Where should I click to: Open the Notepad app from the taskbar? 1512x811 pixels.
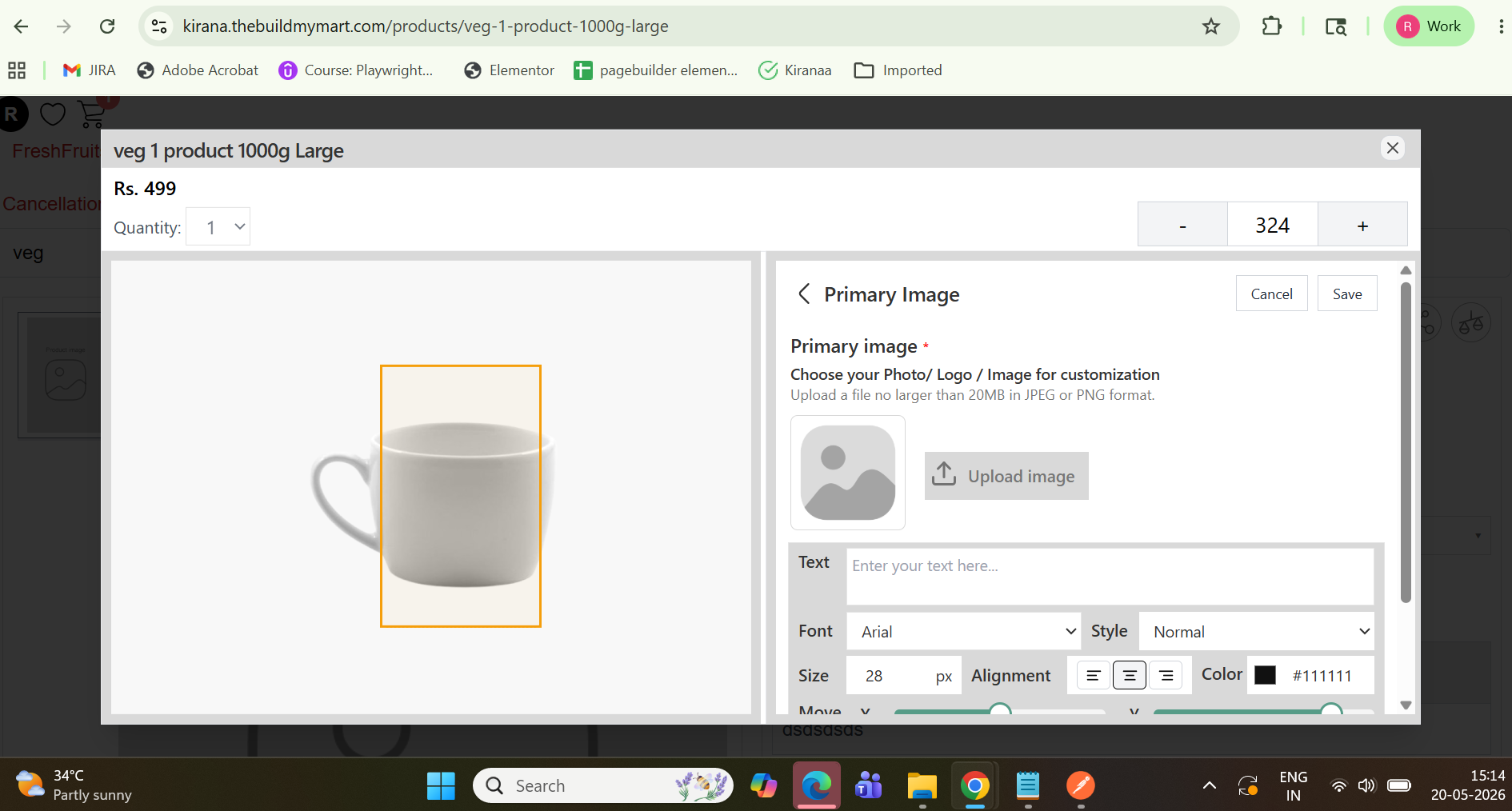point(1027,785)
